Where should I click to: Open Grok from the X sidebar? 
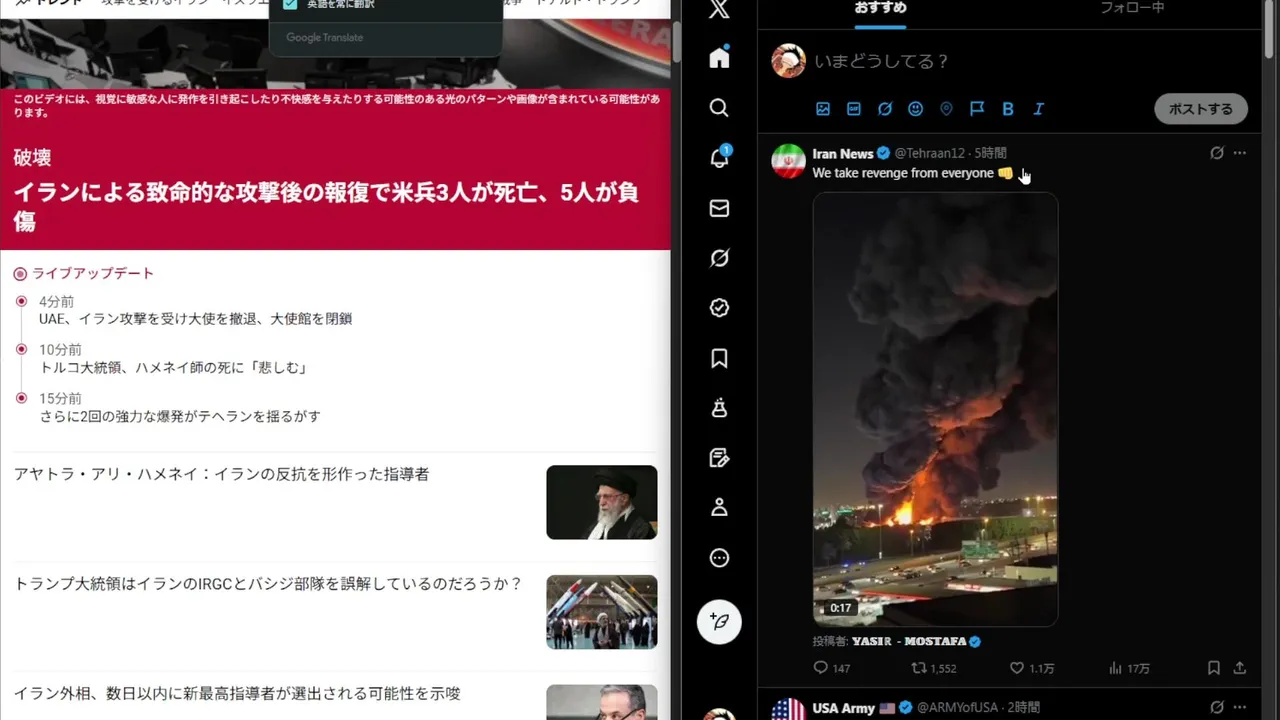[x=719, y=258]
